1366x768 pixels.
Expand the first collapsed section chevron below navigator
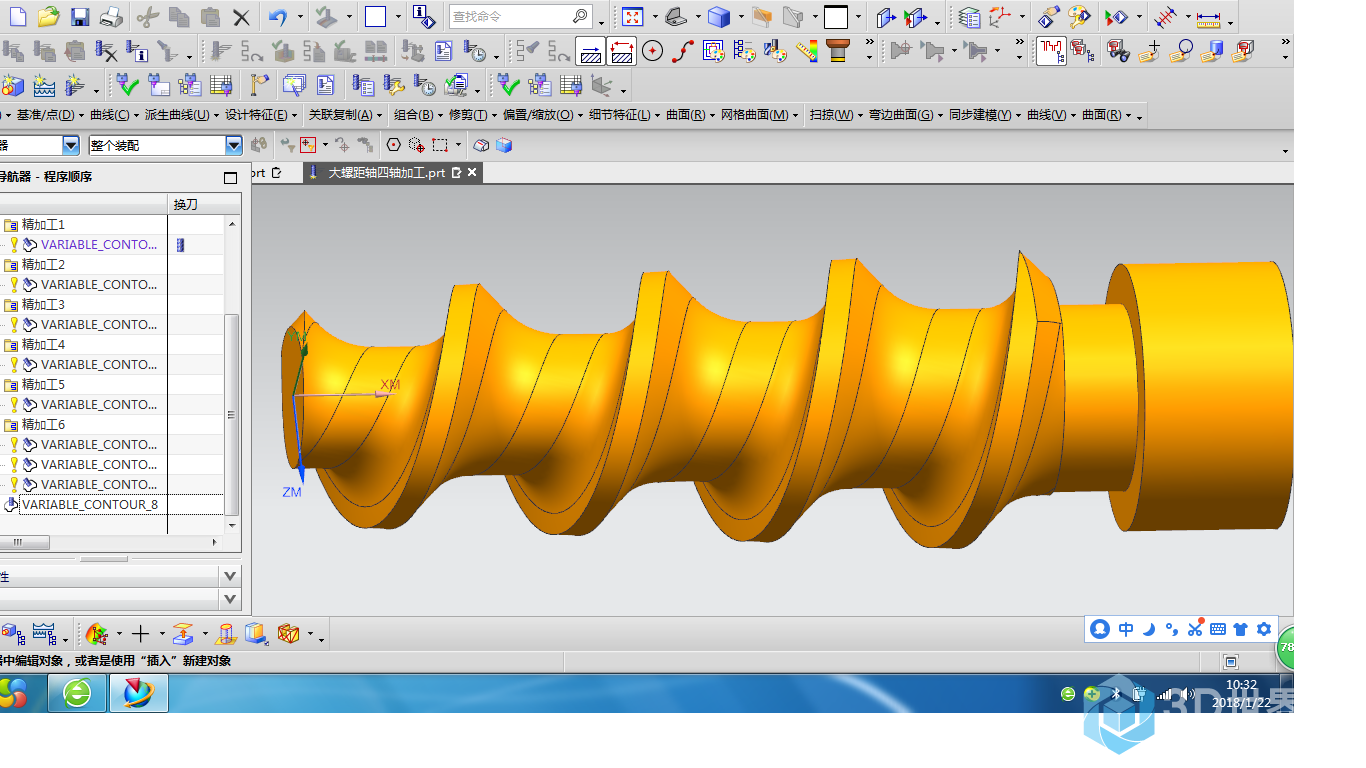(231, 576)
